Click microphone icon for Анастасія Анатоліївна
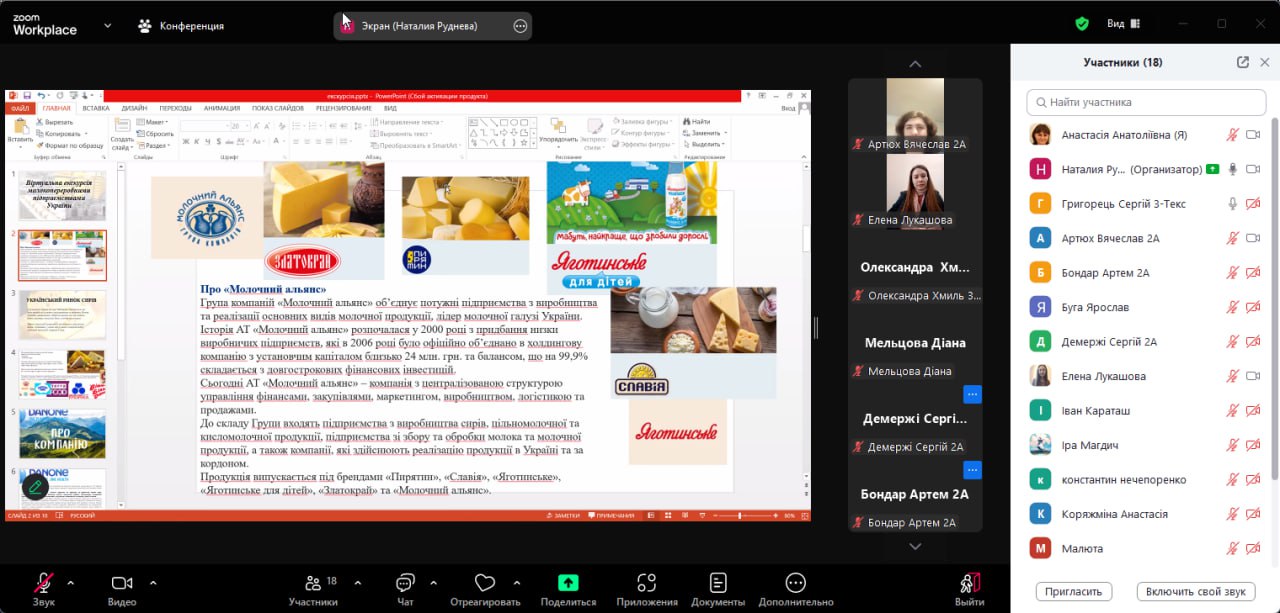This screenshot has width=1280, height=613. (1234, 135)
